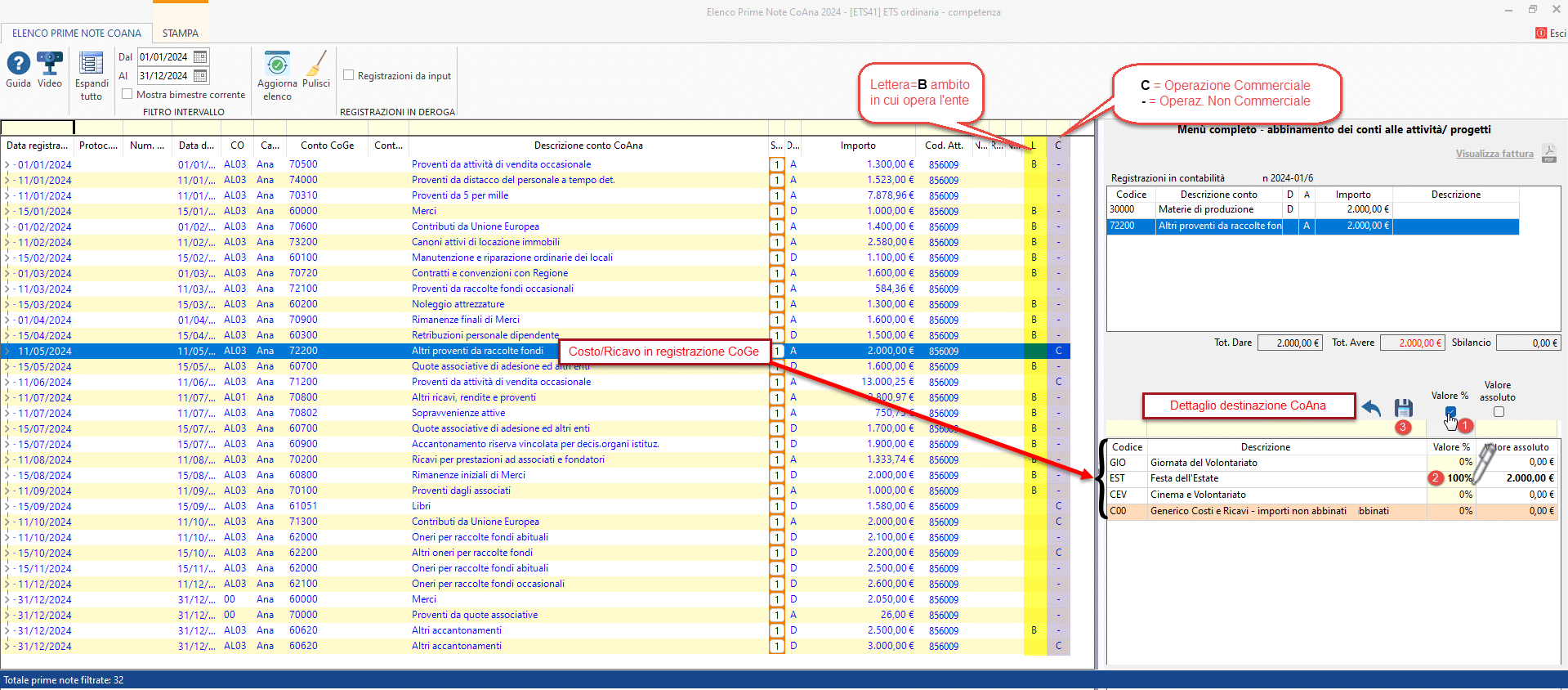Click the numbered box on the 72200 row
Image resolution: width=1568 pixels, height=690 pixels.
[776, 351]
